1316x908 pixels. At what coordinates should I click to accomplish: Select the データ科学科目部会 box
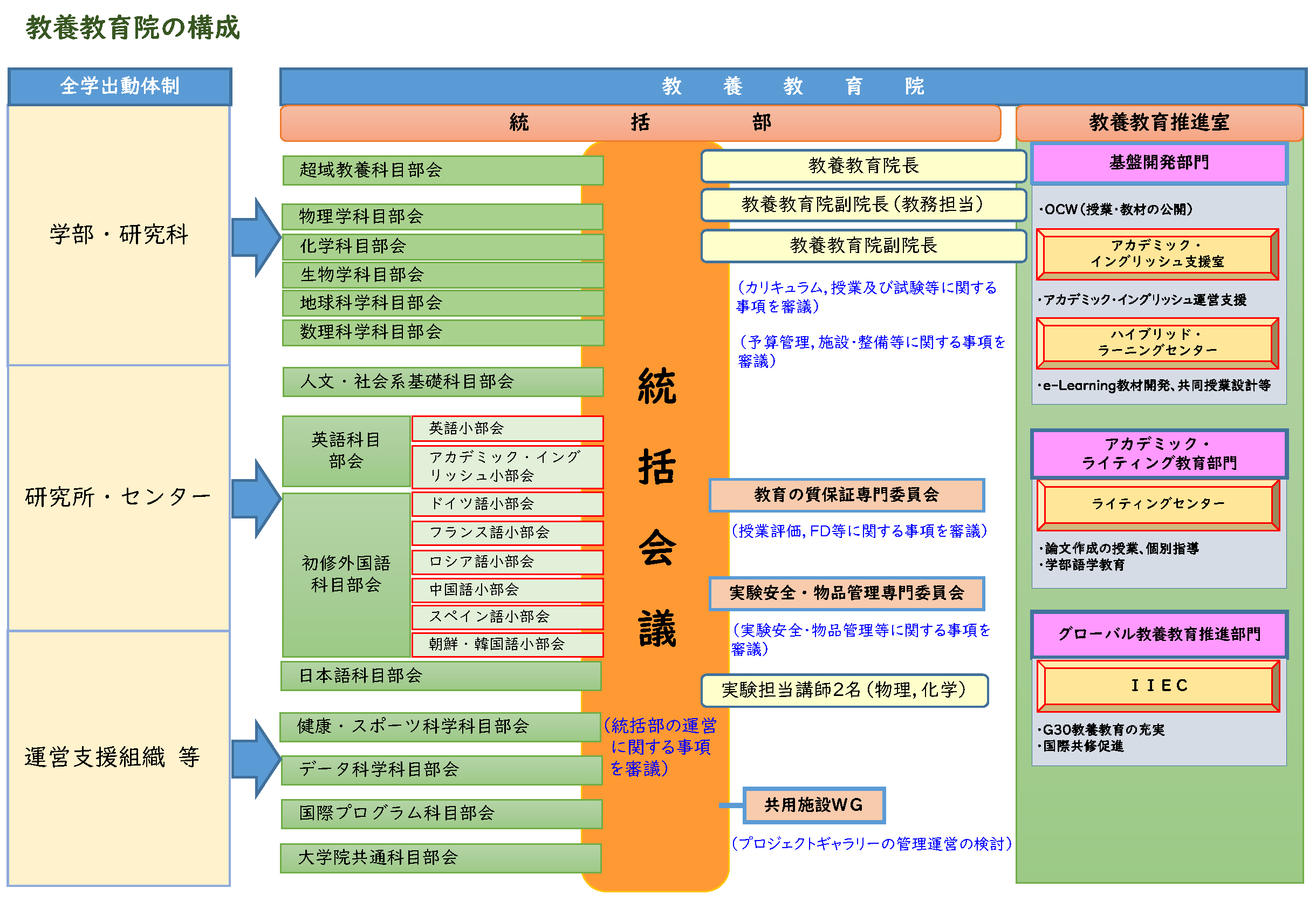point(441,770)
